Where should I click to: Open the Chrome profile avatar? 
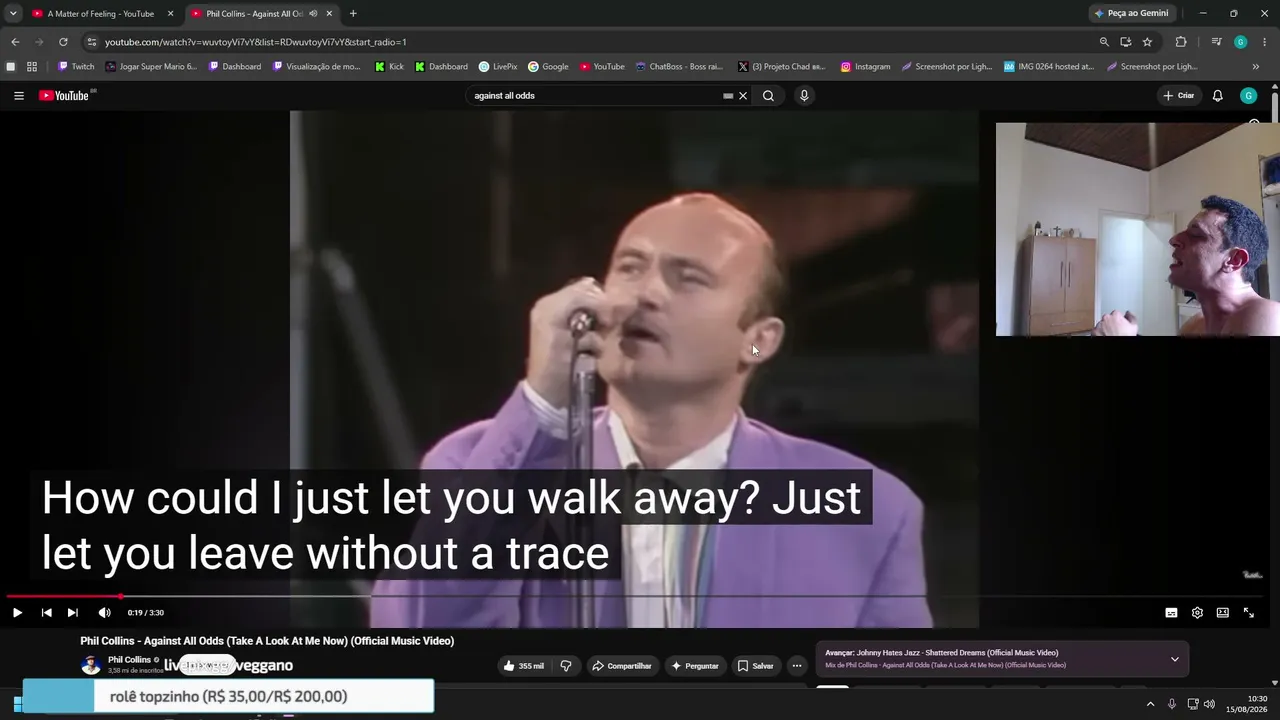(1240, 42)
